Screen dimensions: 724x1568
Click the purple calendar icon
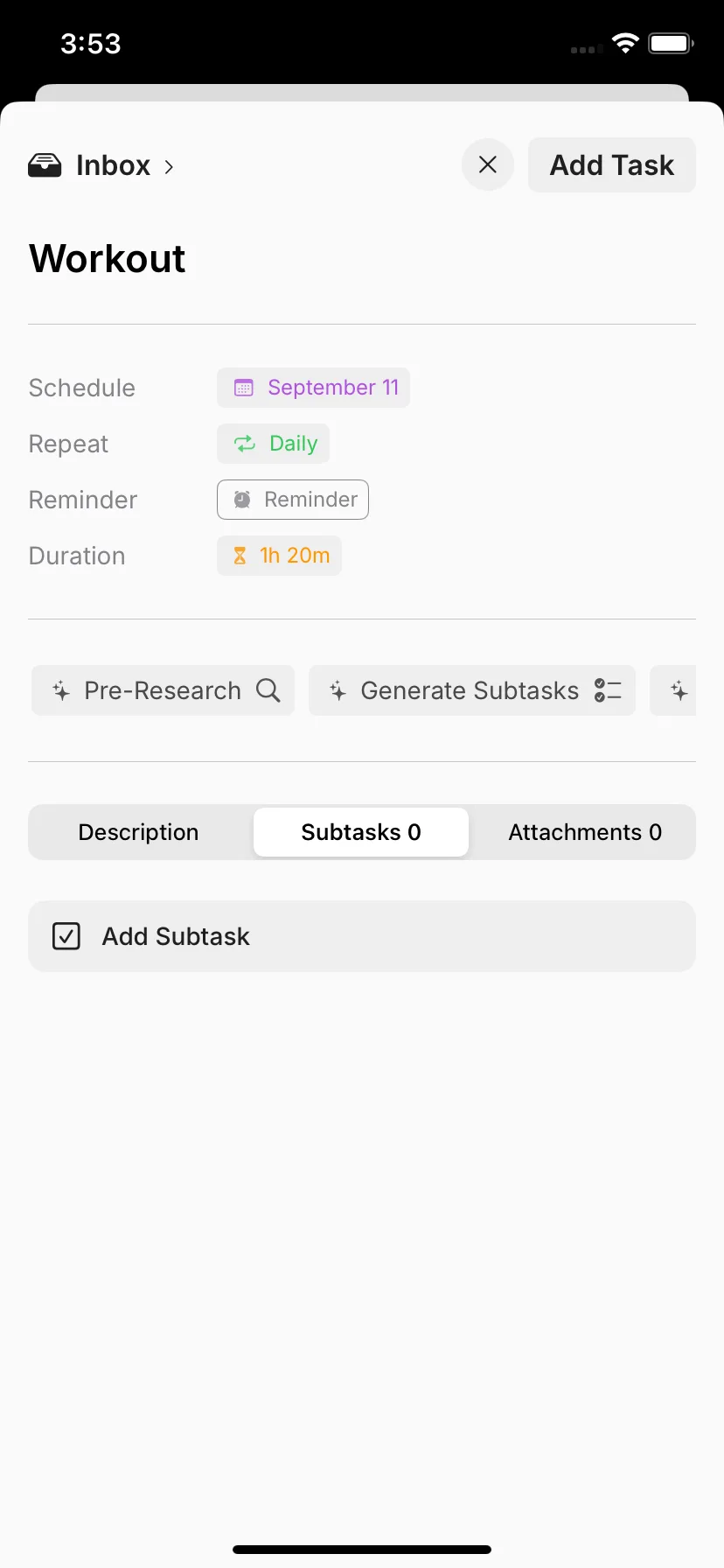click(x=244, y=388)
